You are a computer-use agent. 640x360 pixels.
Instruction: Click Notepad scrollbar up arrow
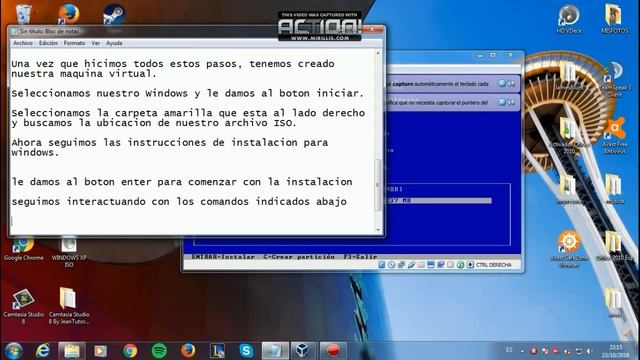tap(378, 53)
